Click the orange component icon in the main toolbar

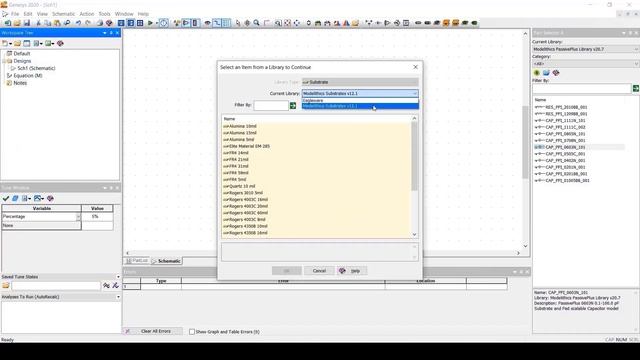coord(446,23)
